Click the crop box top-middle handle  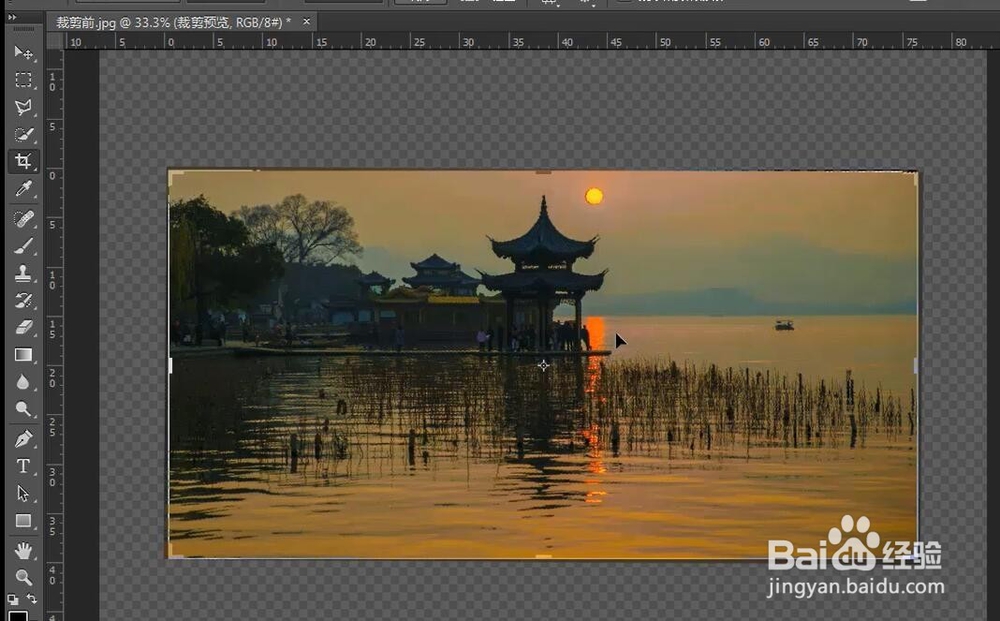tap(543, 171)
